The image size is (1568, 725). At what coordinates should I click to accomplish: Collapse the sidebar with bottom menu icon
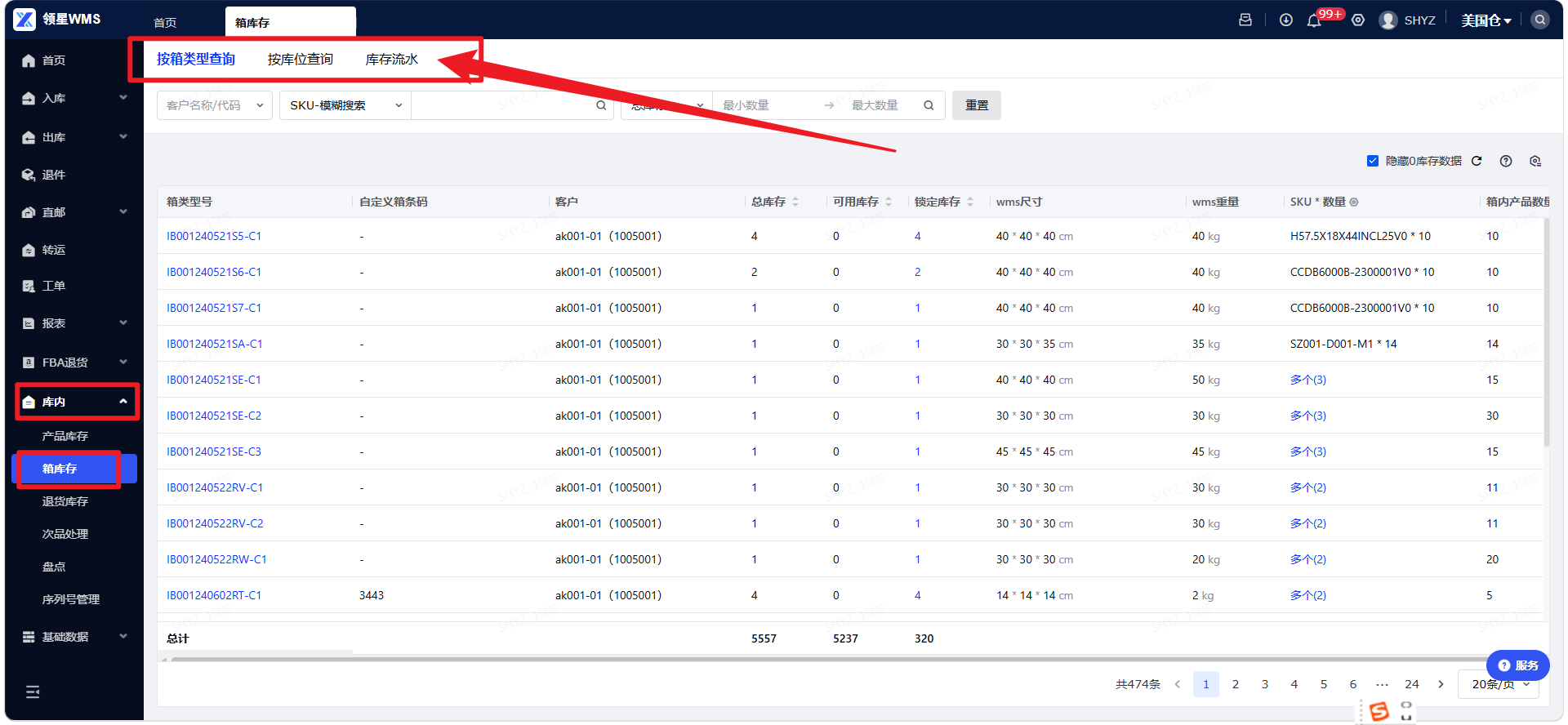[33, 692]
